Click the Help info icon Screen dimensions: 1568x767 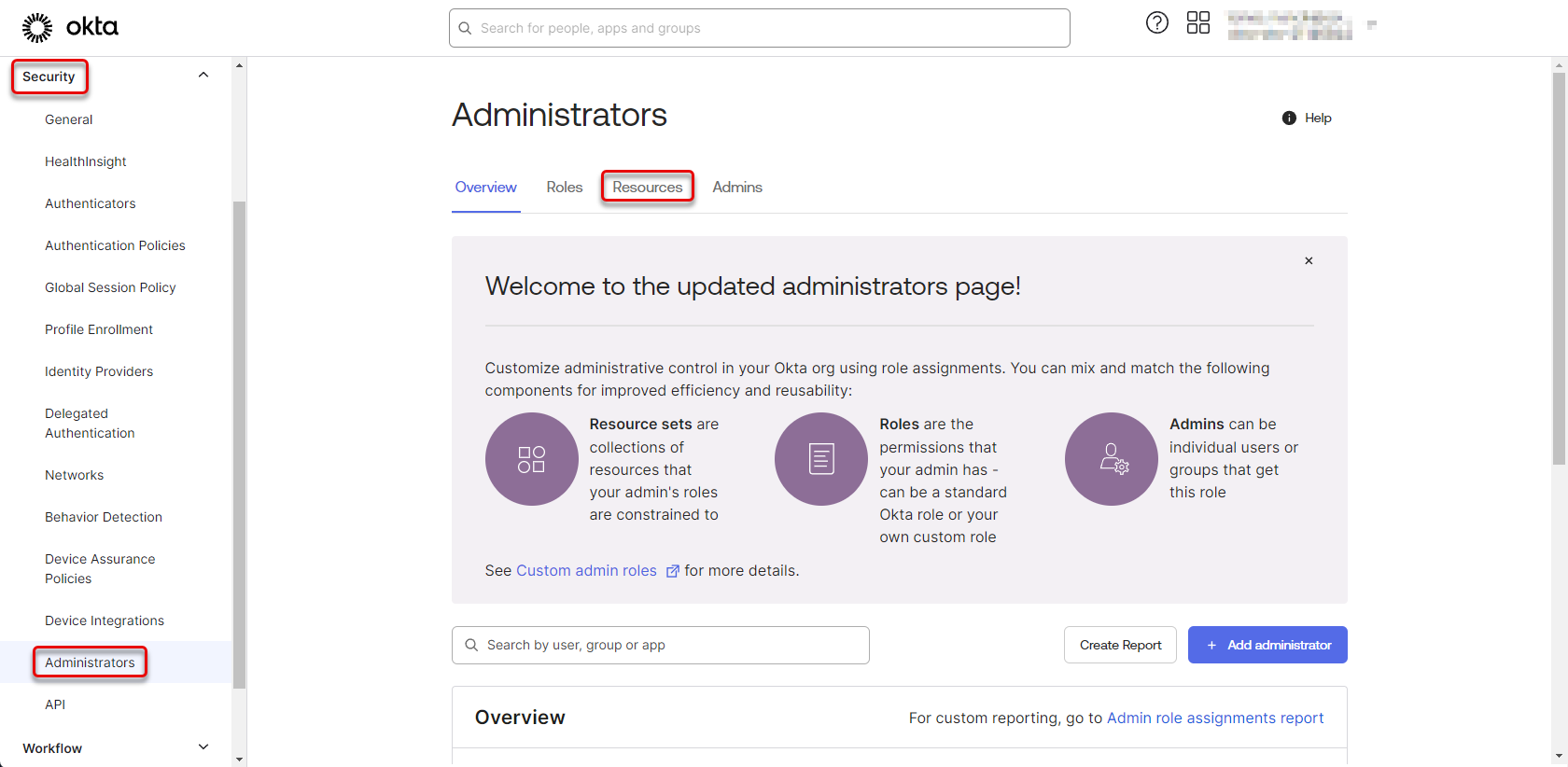click(x=1289, y=118)
